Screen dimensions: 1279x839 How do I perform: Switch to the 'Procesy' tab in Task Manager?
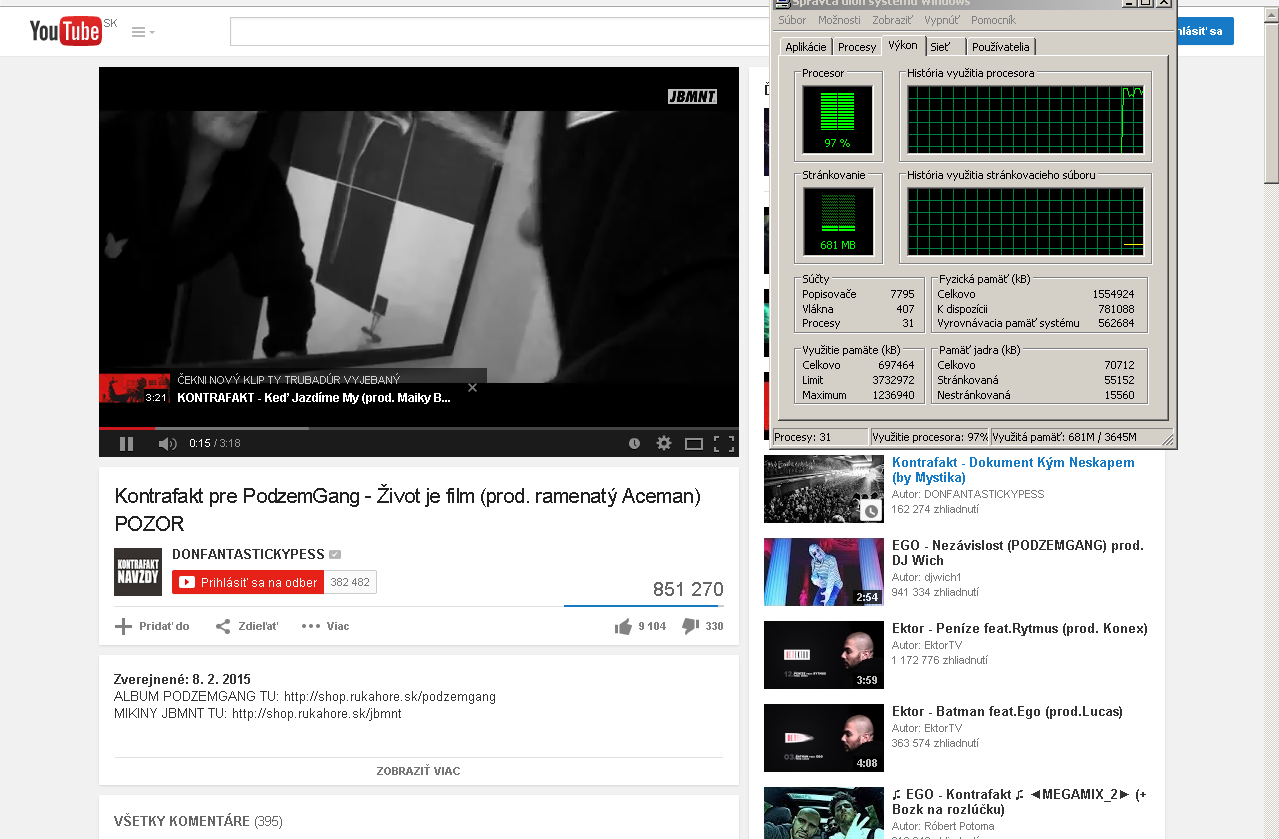pyautogui.click(x=857, y=47)
